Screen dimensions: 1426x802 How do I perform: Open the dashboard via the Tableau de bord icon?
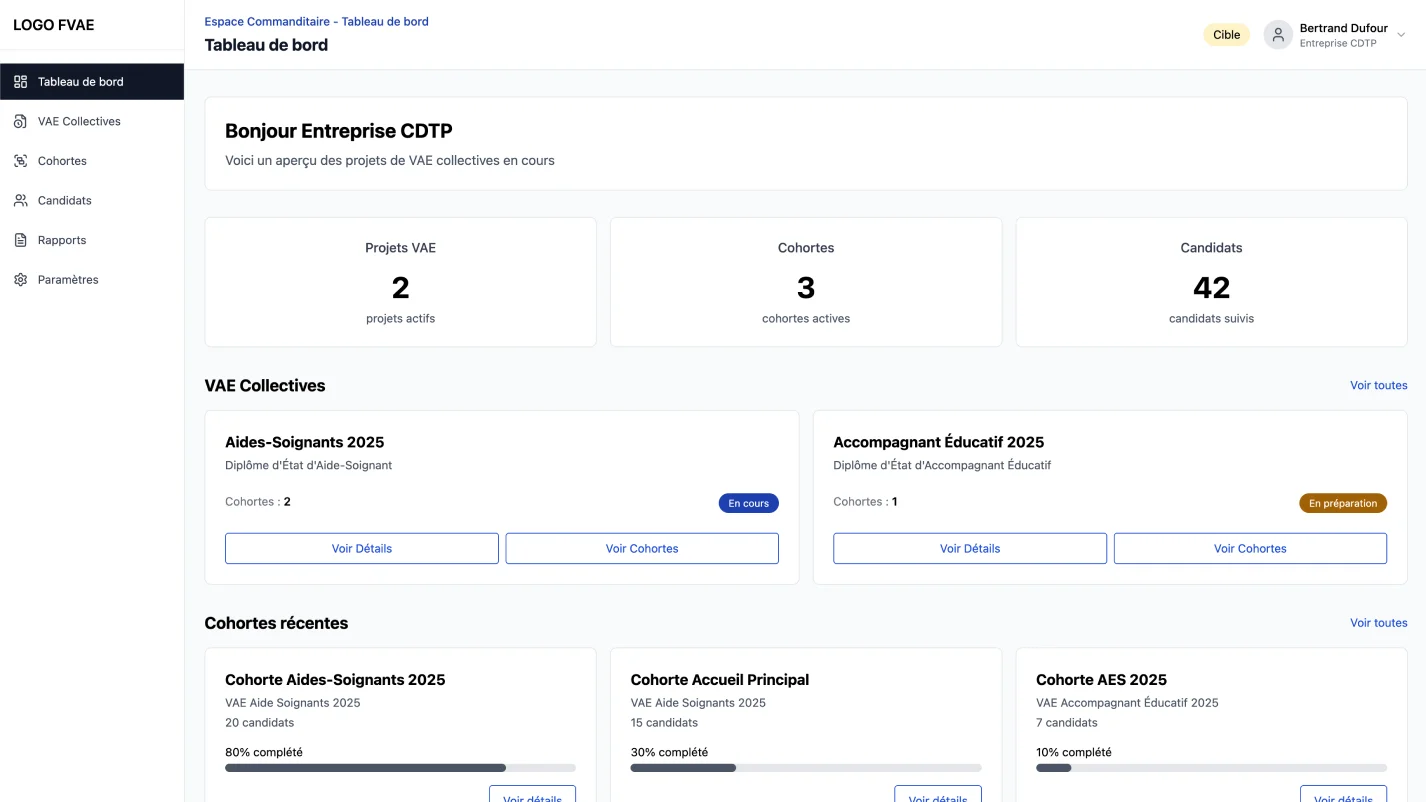tap(21, 81)
